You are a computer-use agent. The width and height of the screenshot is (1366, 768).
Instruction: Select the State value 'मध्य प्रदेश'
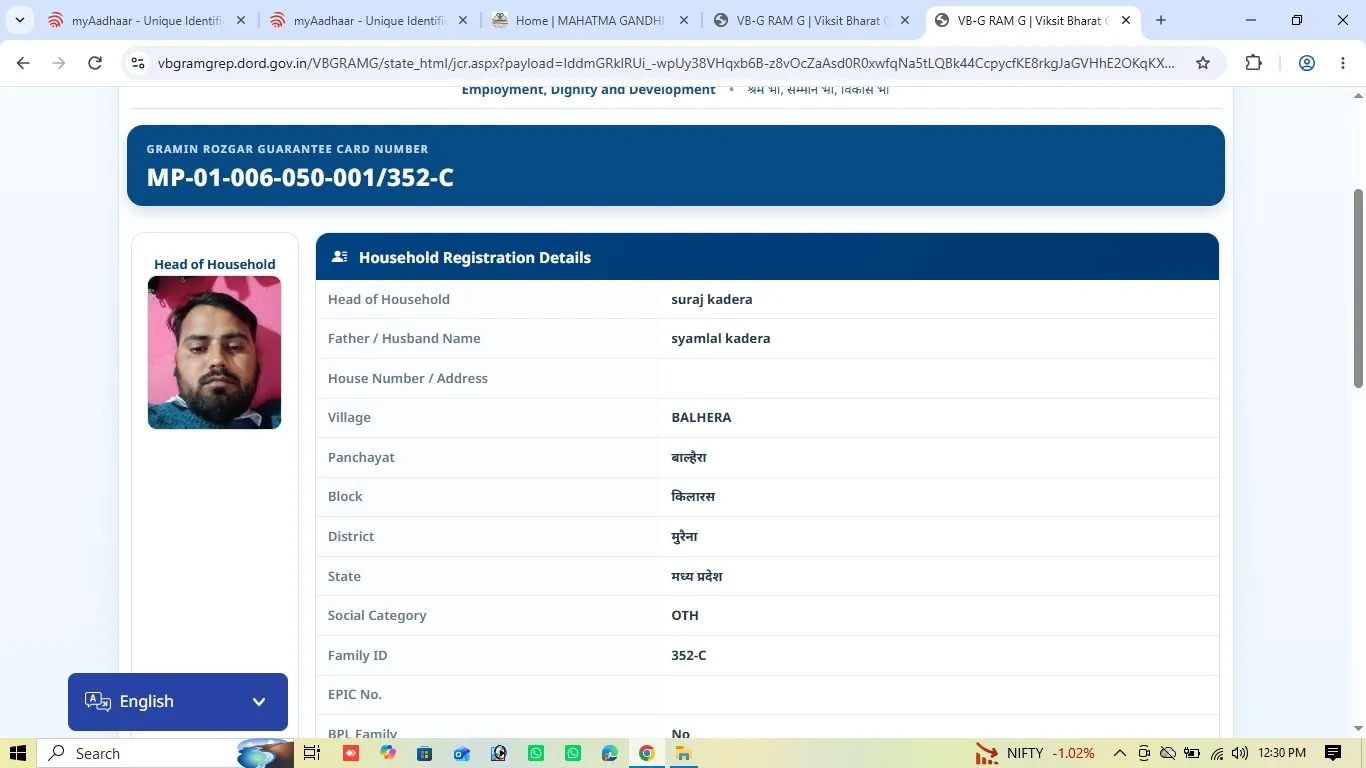697,576
